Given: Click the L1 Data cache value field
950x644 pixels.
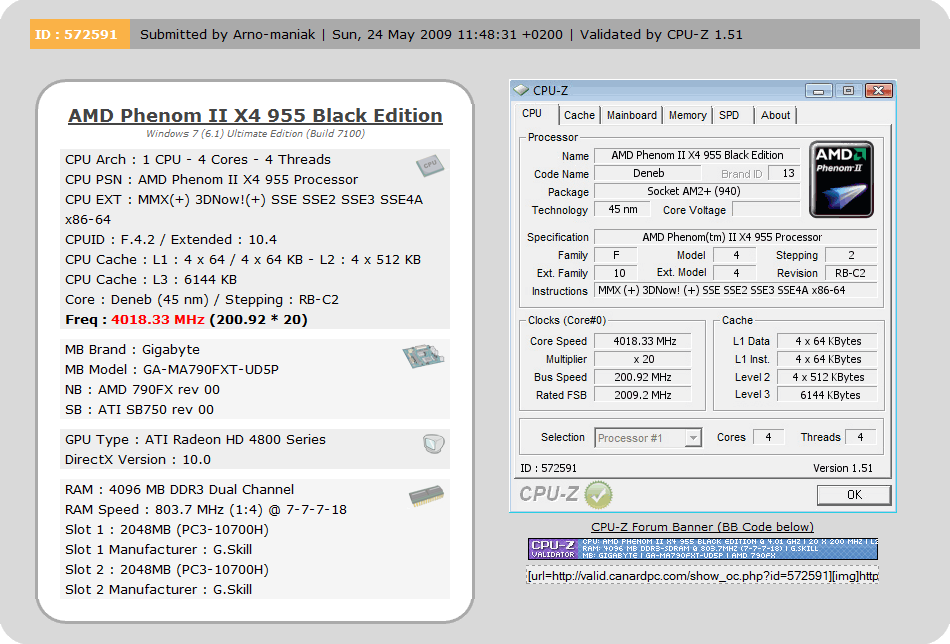Looking at the screenshot, I should (x=828, y=341).
